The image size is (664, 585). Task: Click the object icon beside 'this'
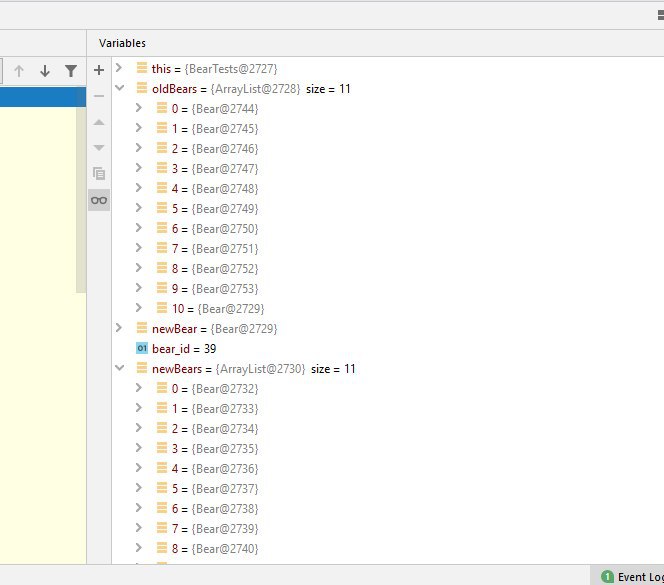click(x=142, y=68)
